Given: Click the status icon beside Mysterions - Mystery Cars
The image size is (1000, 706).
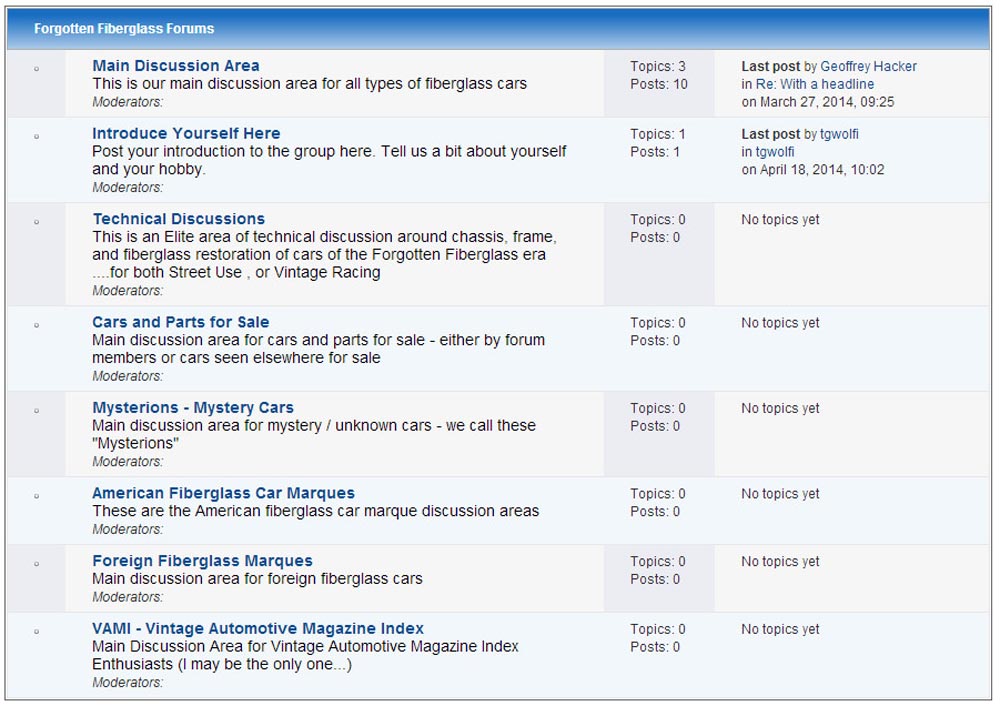Looking at the screenshot, I should (37, 411).
